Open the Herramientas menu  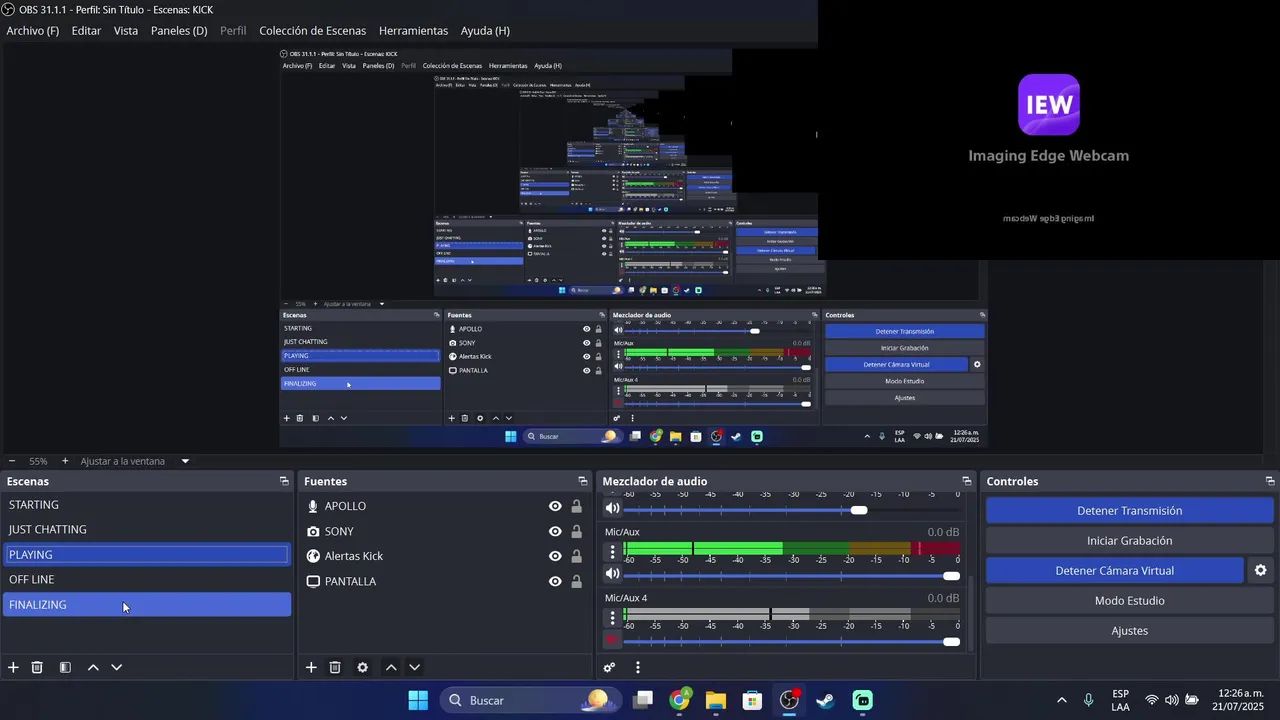(413, 31)
